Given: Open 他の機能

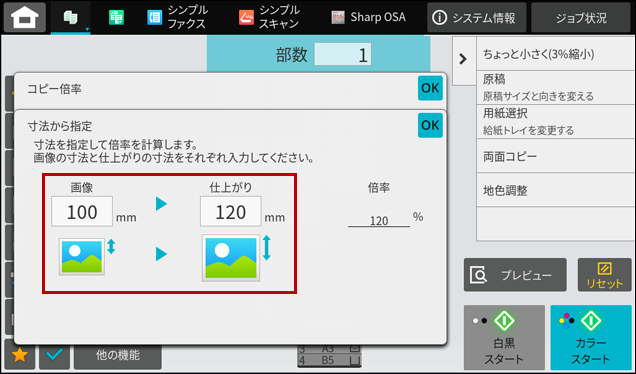Looking at the screenshot, I should point(118,356).
